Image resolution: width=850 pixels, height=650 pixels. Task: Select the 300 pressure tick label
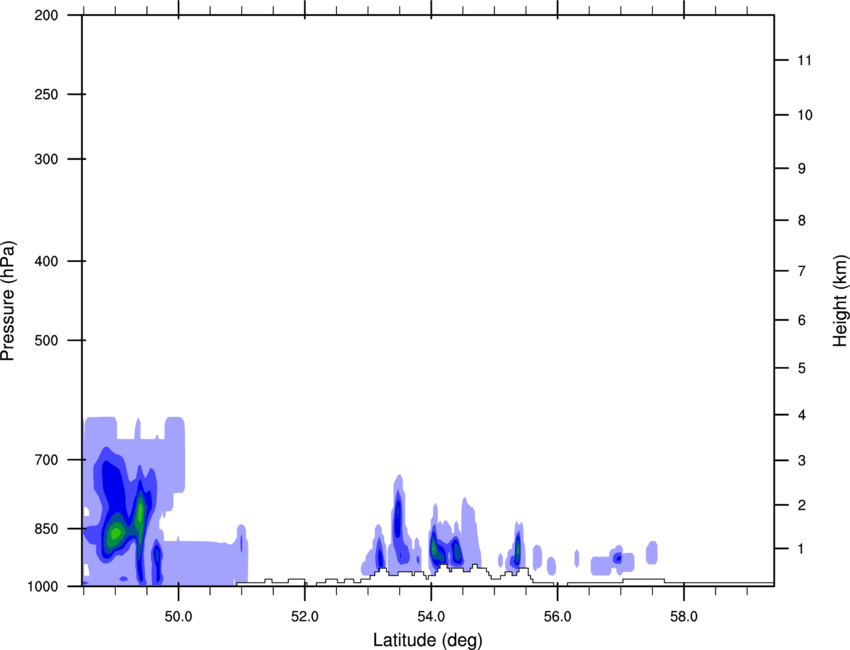pos(46,159)
